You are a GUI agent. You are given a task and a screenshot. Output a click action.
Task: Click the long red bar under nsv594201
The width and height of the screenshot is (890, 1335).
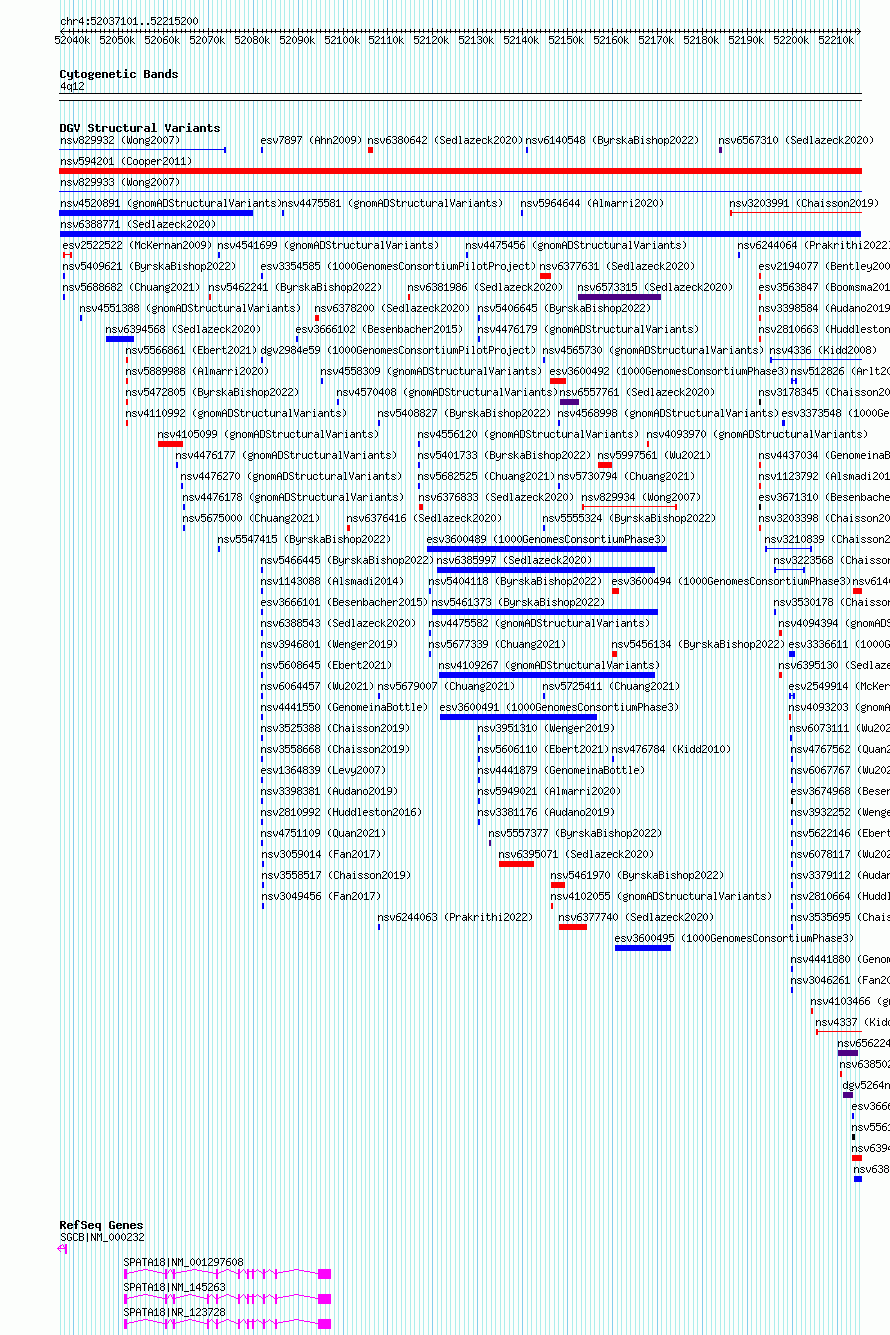pos(460,171)
